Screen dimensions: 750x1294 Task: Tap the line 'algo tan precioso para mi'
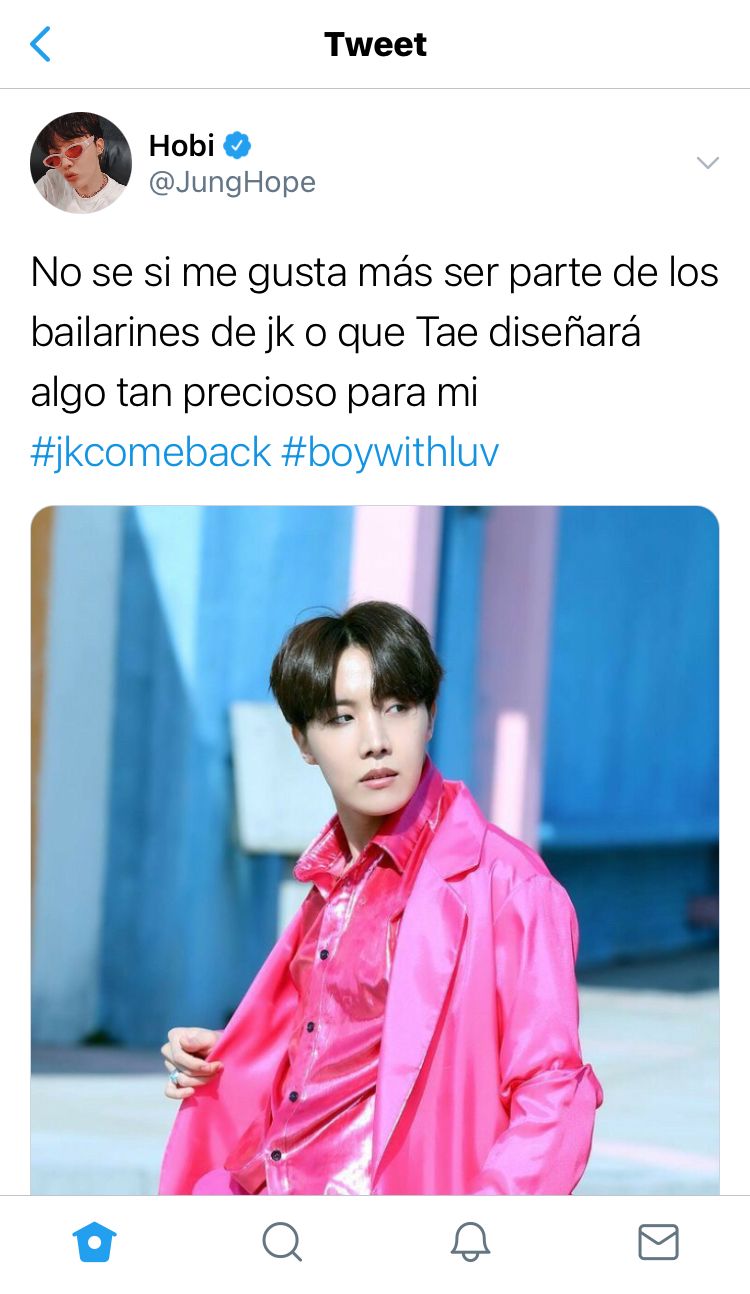254,393
